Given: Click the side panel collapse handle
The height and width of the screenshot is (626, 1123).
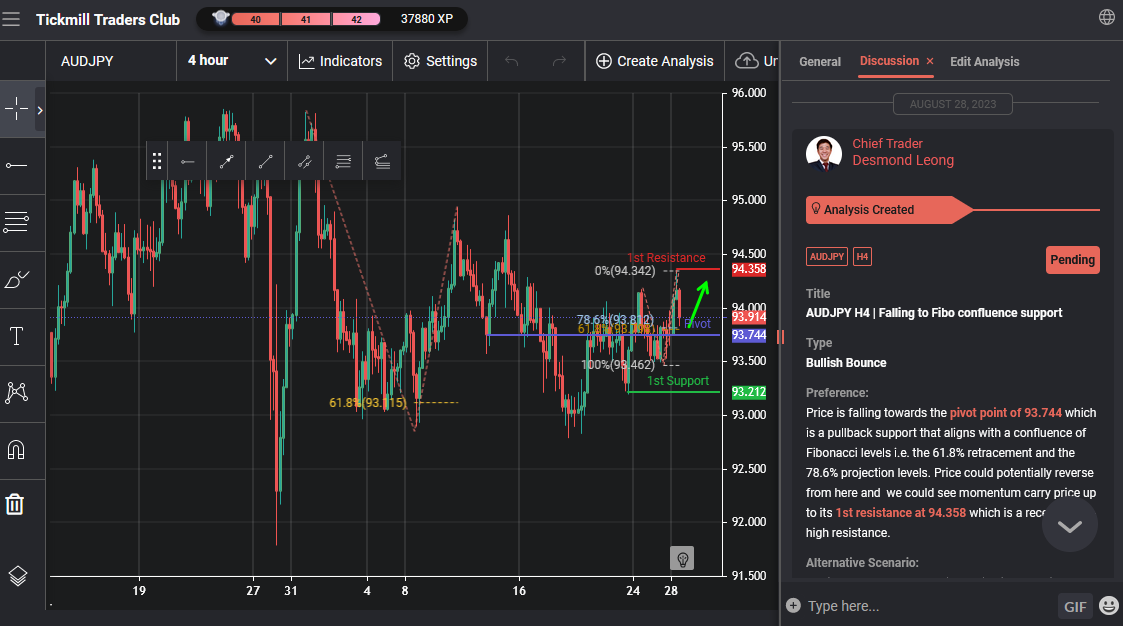Looking at the screenshot, I should point(780,337).
